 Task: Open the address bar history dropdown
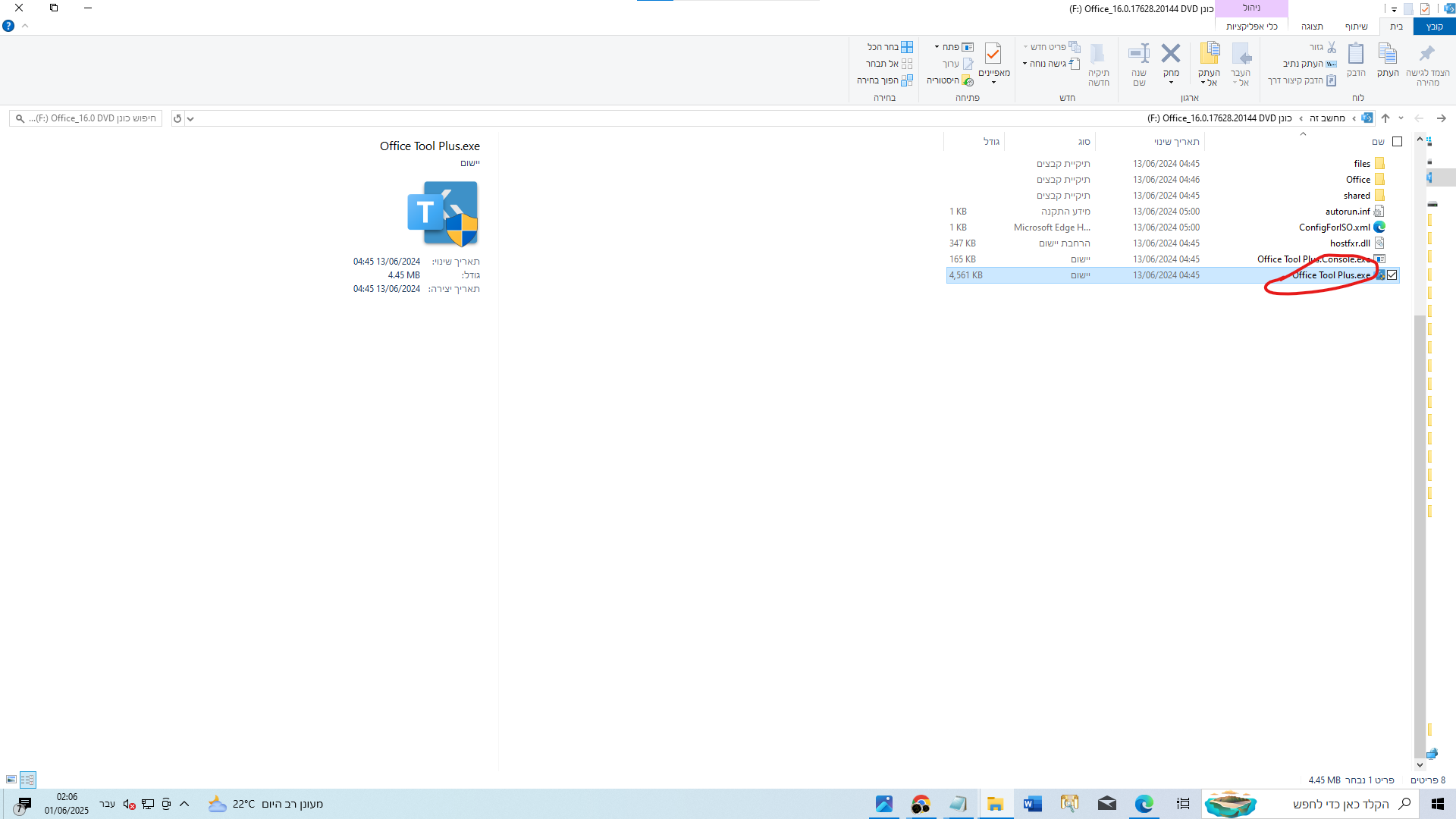190,118
